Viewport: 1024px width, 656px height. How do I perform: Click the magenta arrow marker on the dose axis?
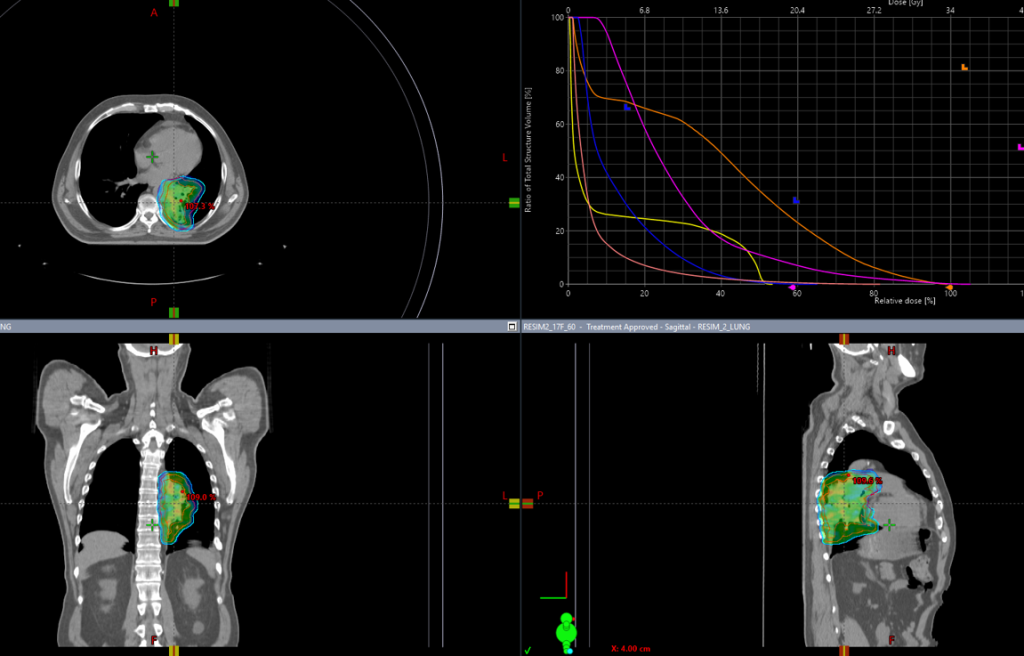coord(792,288)
